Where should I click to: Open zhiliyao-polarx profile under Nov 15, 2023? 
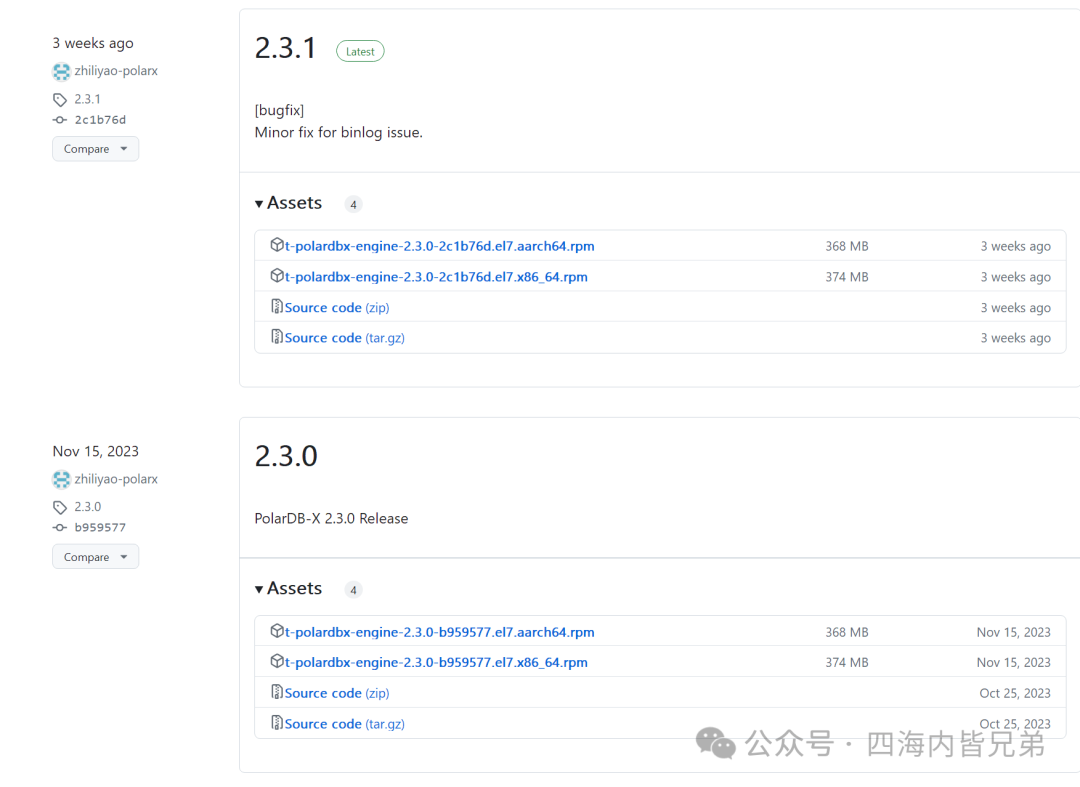coord(116,479)
